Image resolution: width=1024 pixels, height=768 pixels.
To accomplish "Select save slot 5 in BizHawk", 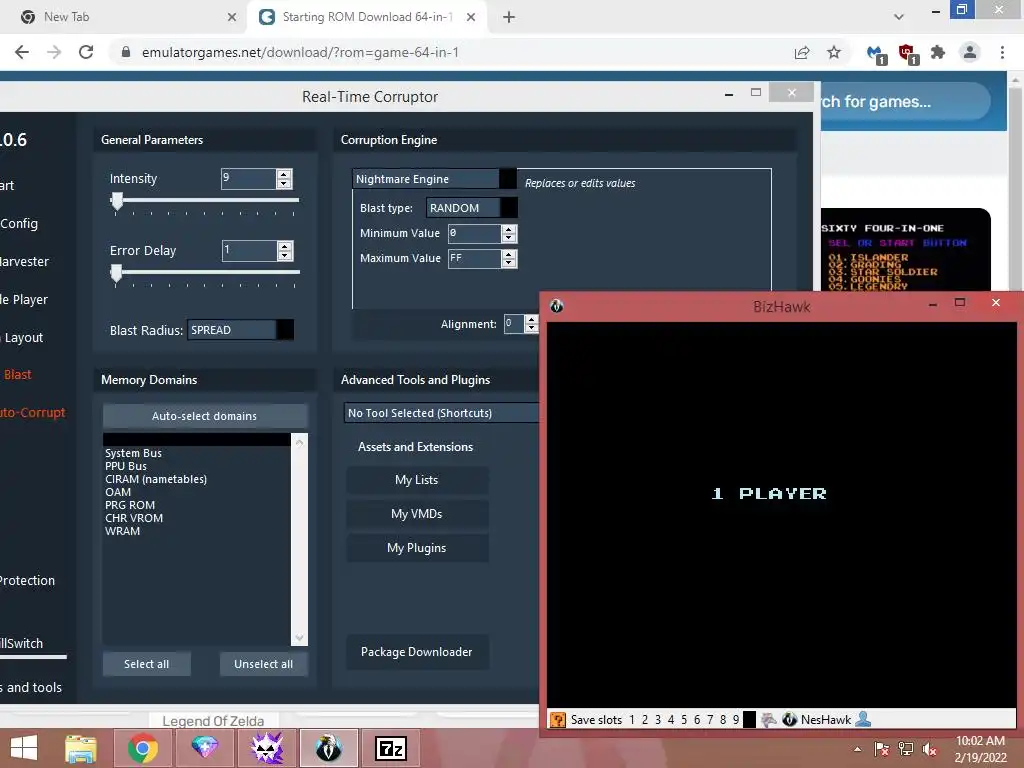I will [684, 720].
